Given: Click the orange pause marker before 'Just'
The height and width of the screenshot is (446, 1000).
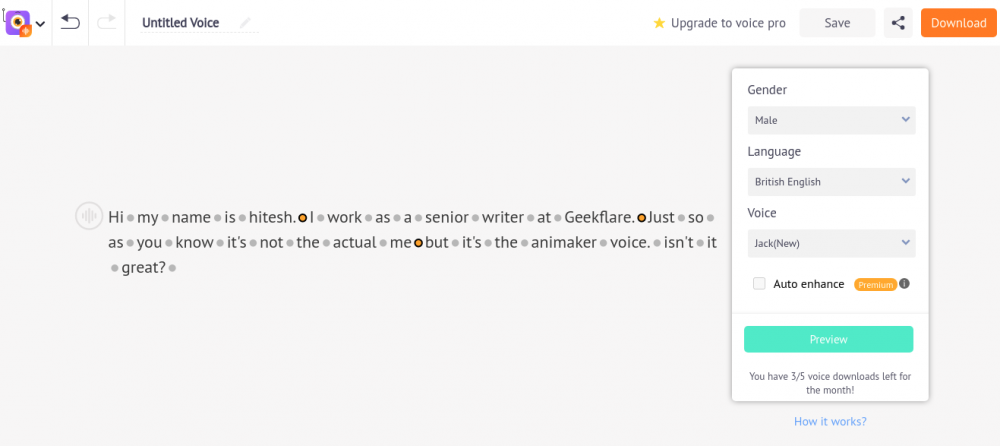Looking at the screenshot, I should coord(642,217).
